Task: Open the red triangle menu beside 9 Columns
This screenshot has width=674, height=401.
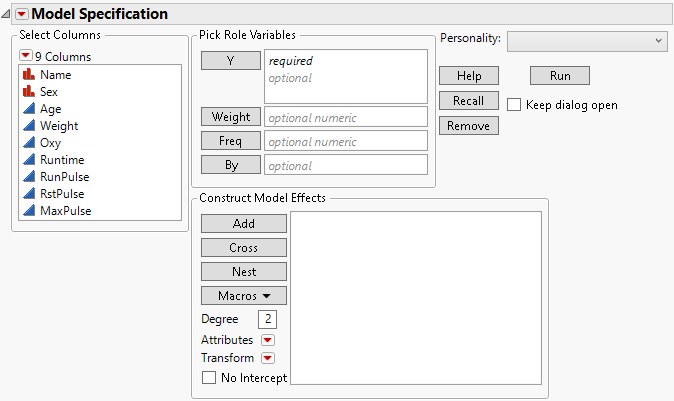Action: pos(26,56)
